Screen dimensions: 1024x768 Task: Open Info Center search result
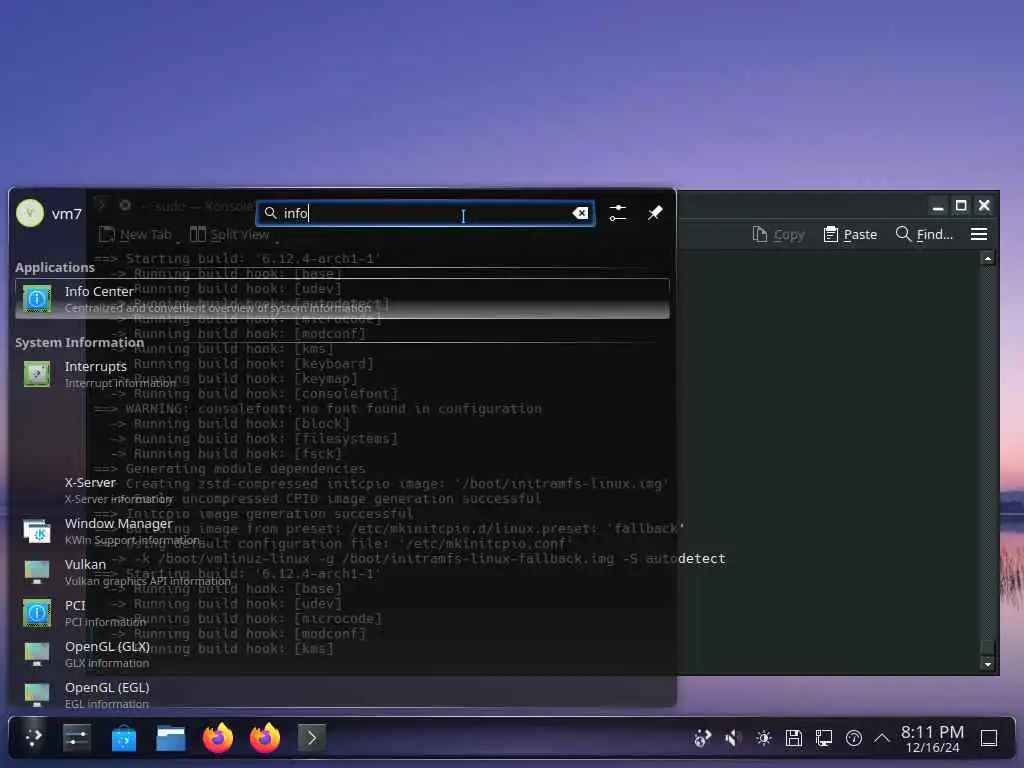click(x=342, y=299)
